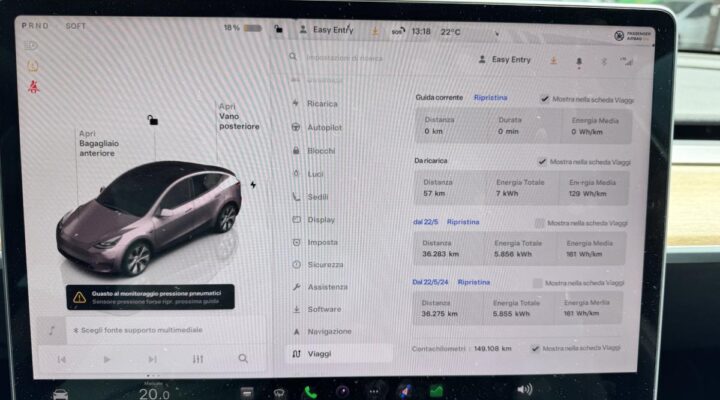This screenshot has width=720, height=400.
Task: Select Autopilot in the settings menu
Action: [323, 127]
